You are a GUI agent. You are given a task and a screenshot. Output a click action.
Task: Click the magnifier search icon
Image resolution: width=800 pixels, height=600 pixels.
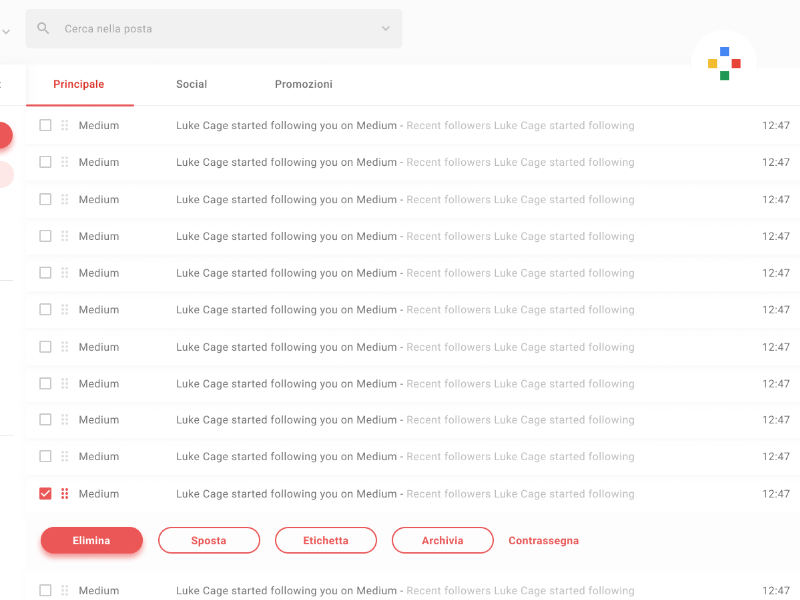[x=43, y=29]
